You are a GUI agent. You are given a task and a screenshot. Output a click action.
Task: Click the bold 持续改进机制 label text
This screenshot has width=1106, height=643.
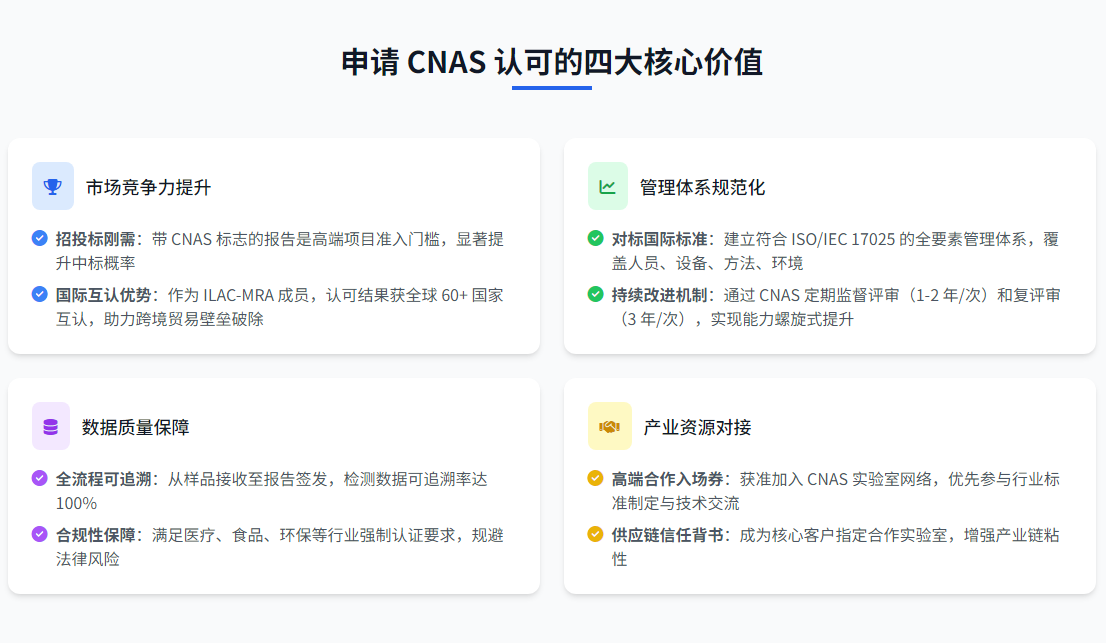click(x=659, y=295)
